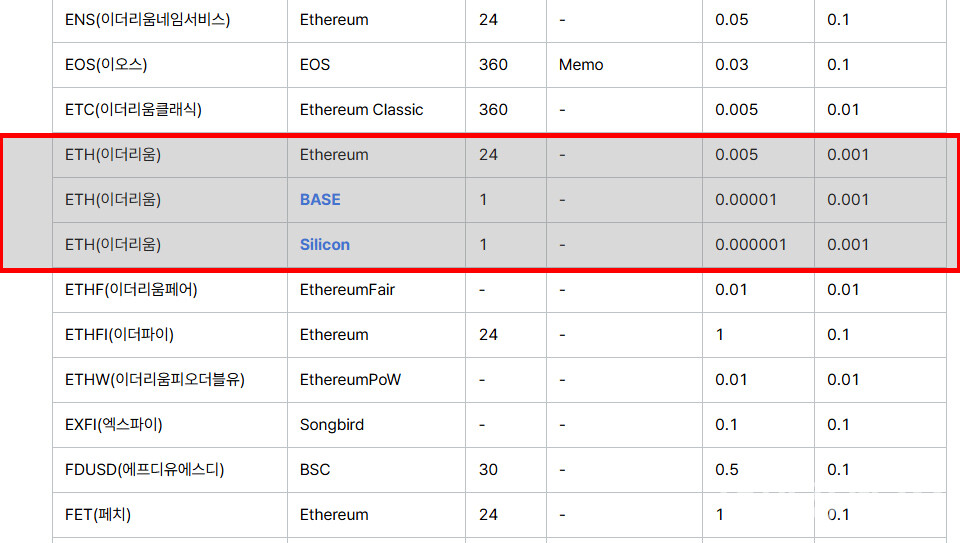Click the Ethereum Classic network cell
The width and height of the screenshot is (960, 543).
click(x=362, y=110)
